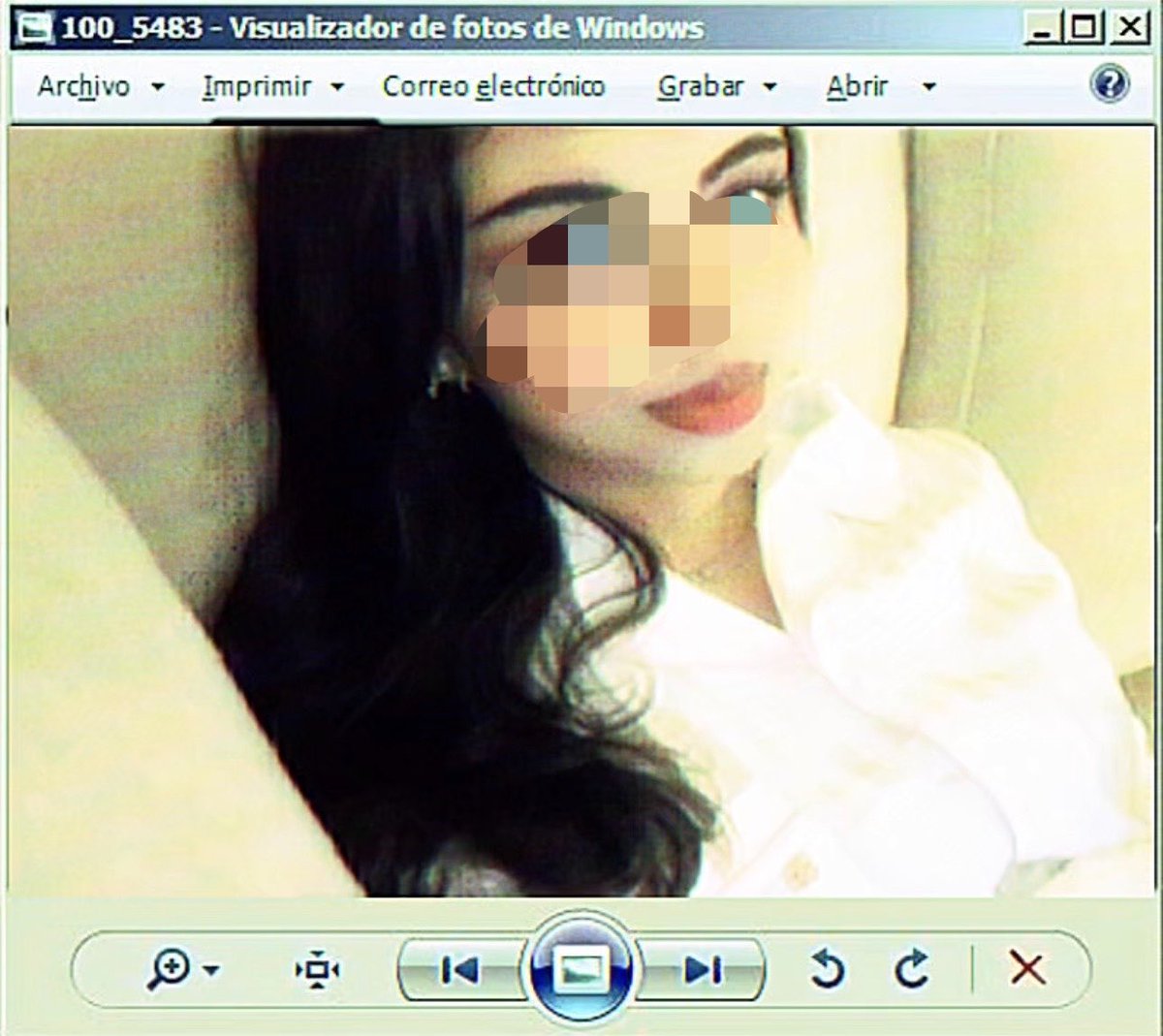Expand the Imprimir dropdown arrow
The height and width of the screenshot is (1036, 1163).
[x=337, y=87]
